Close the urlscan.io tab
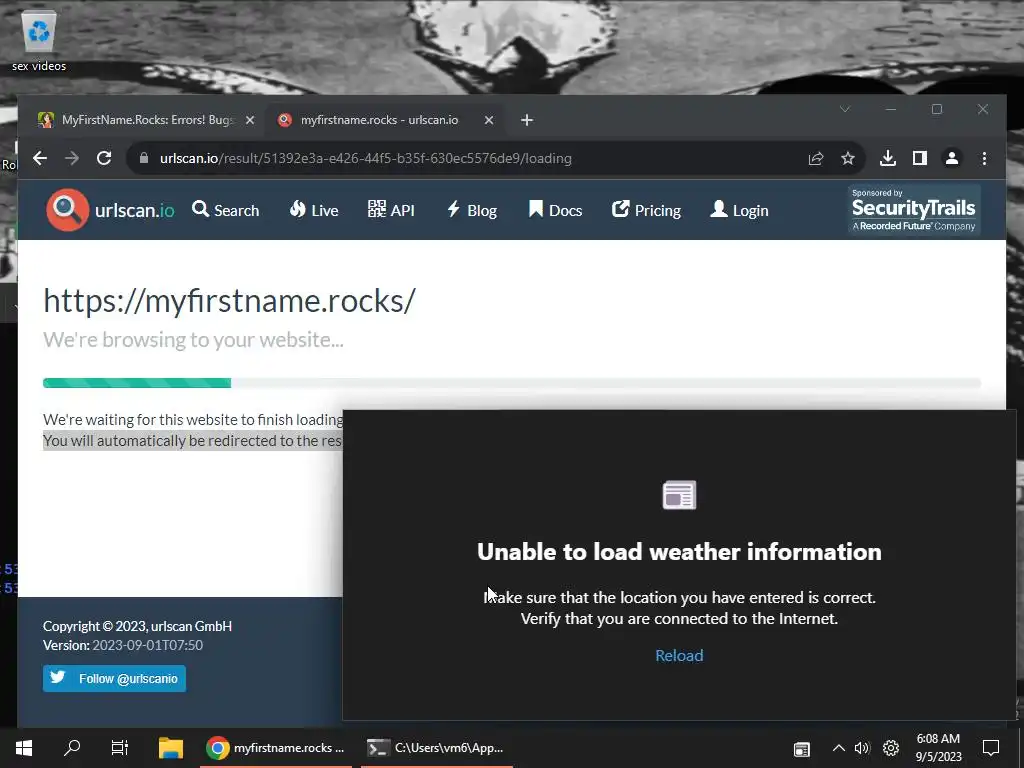 click(488, 120)
